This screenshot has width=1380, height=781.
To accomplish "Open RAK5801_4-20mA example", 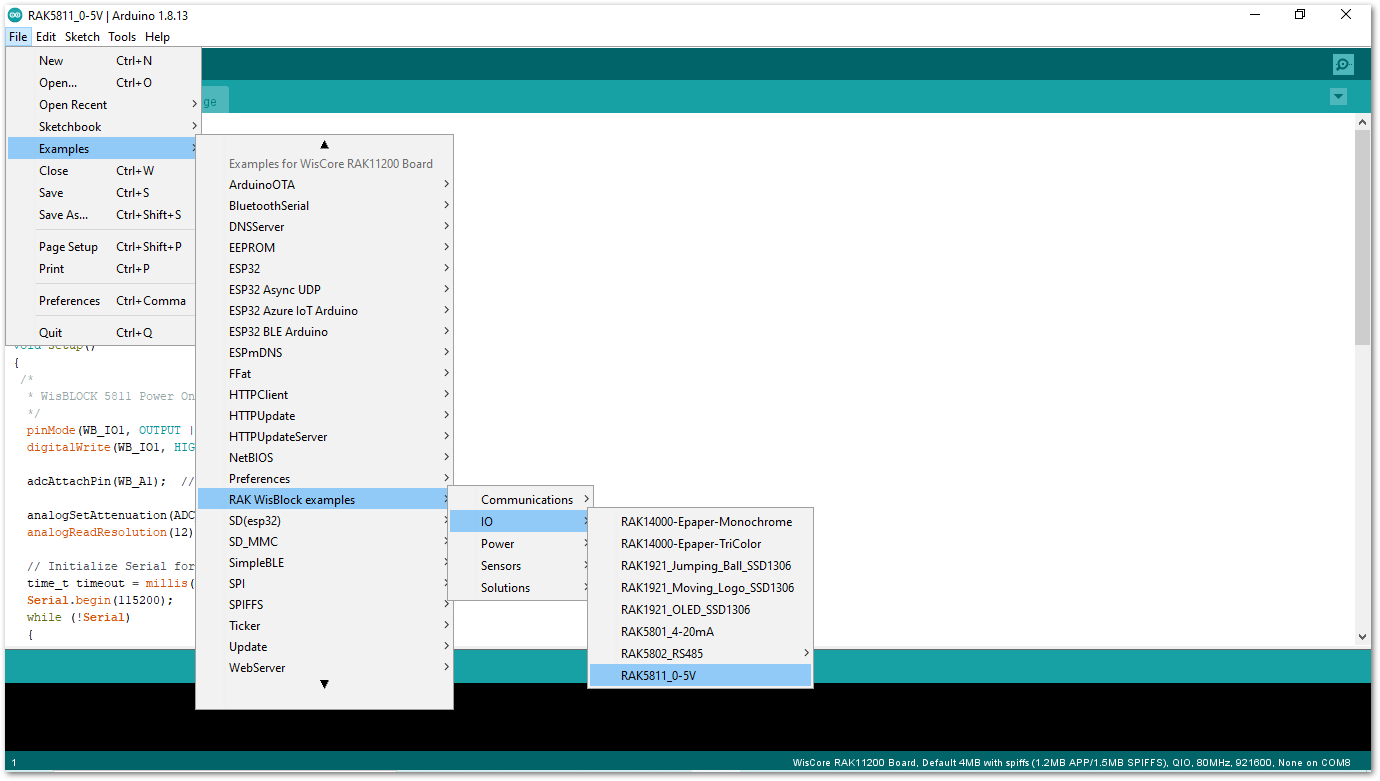I will coord(701,632).
